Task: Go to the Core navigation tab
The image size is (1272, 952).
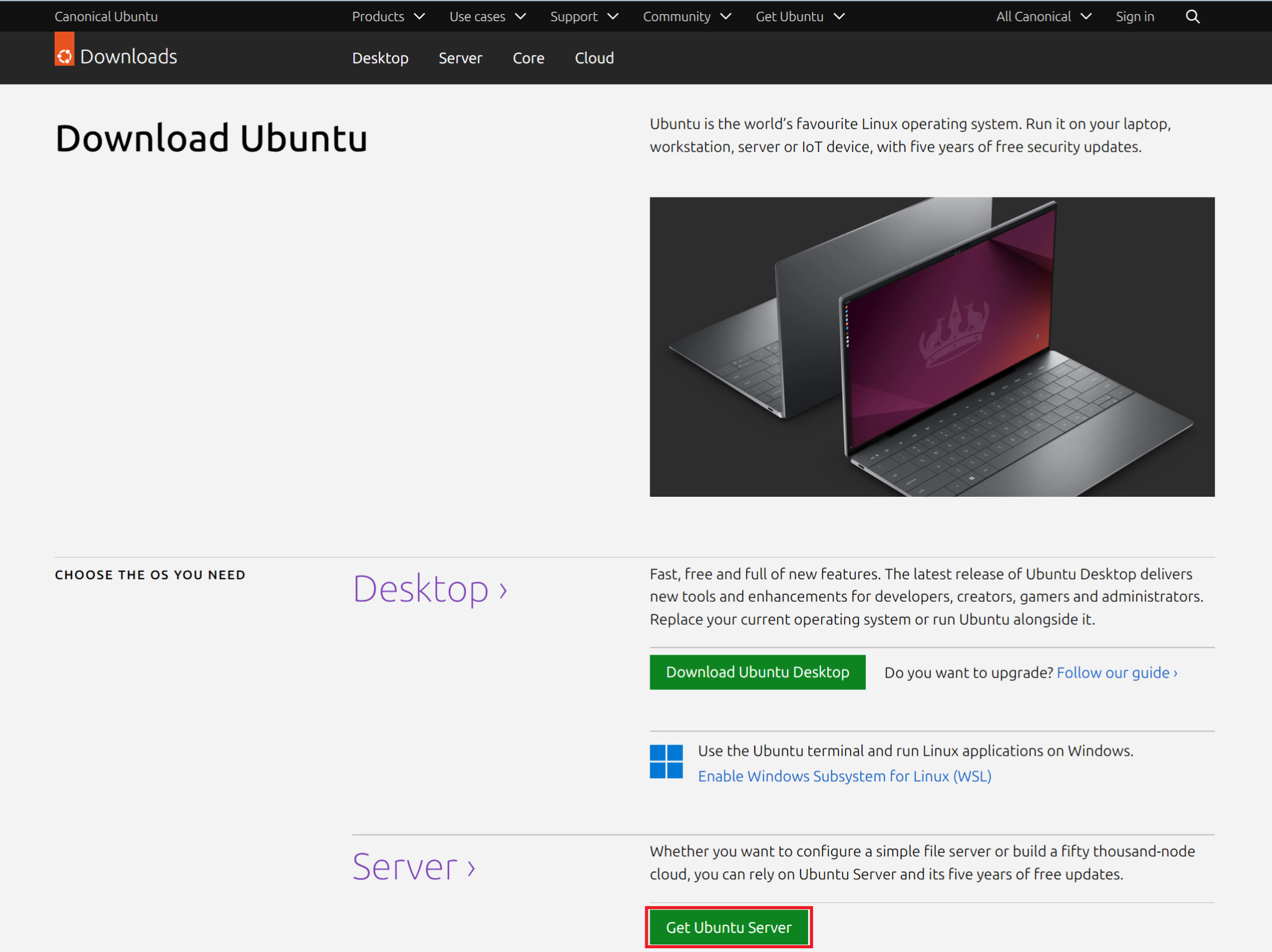Action: tap(528, 58)
